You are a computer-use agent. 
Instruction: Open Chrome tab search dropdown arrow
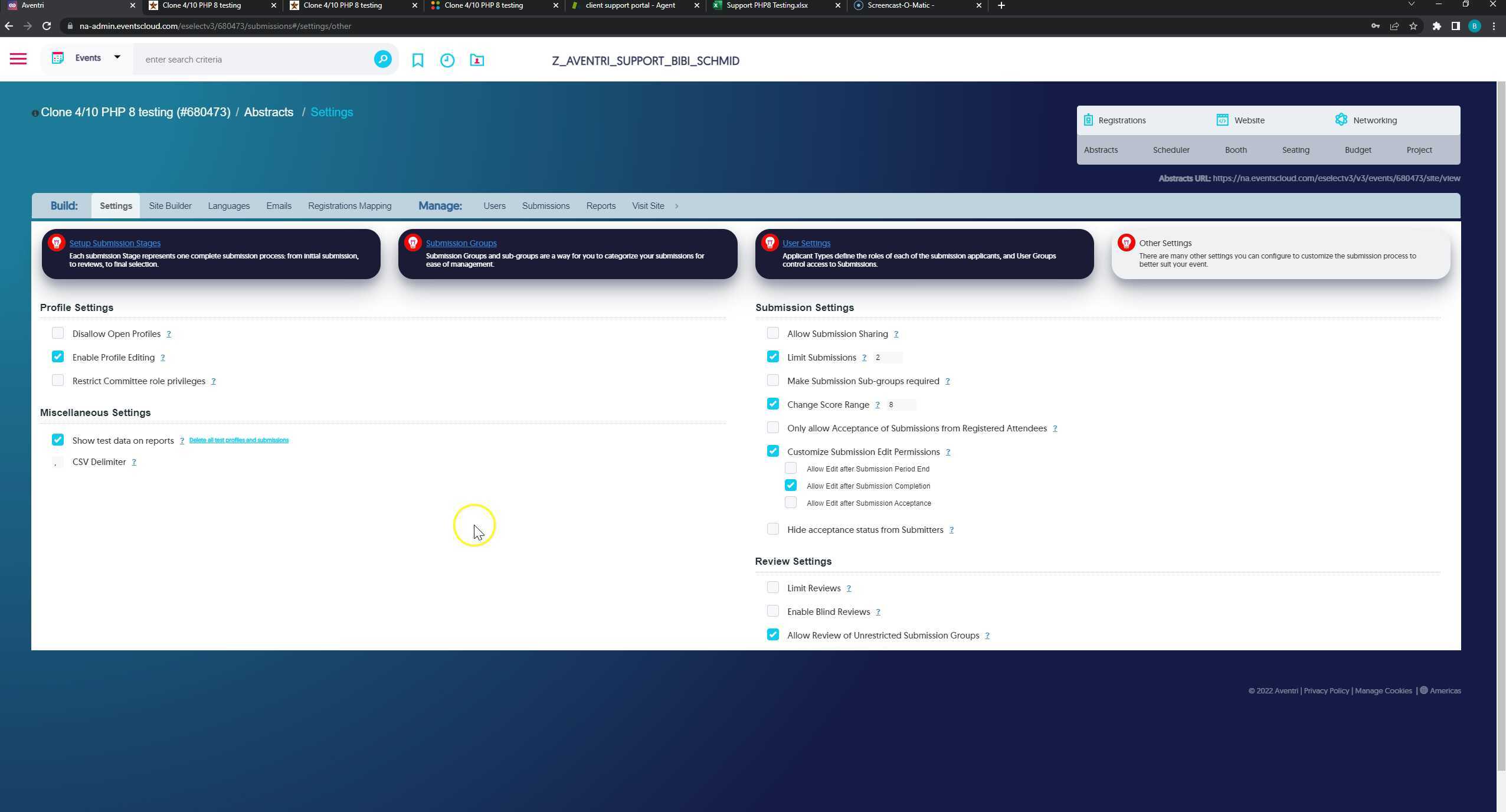pos(1411,5)
